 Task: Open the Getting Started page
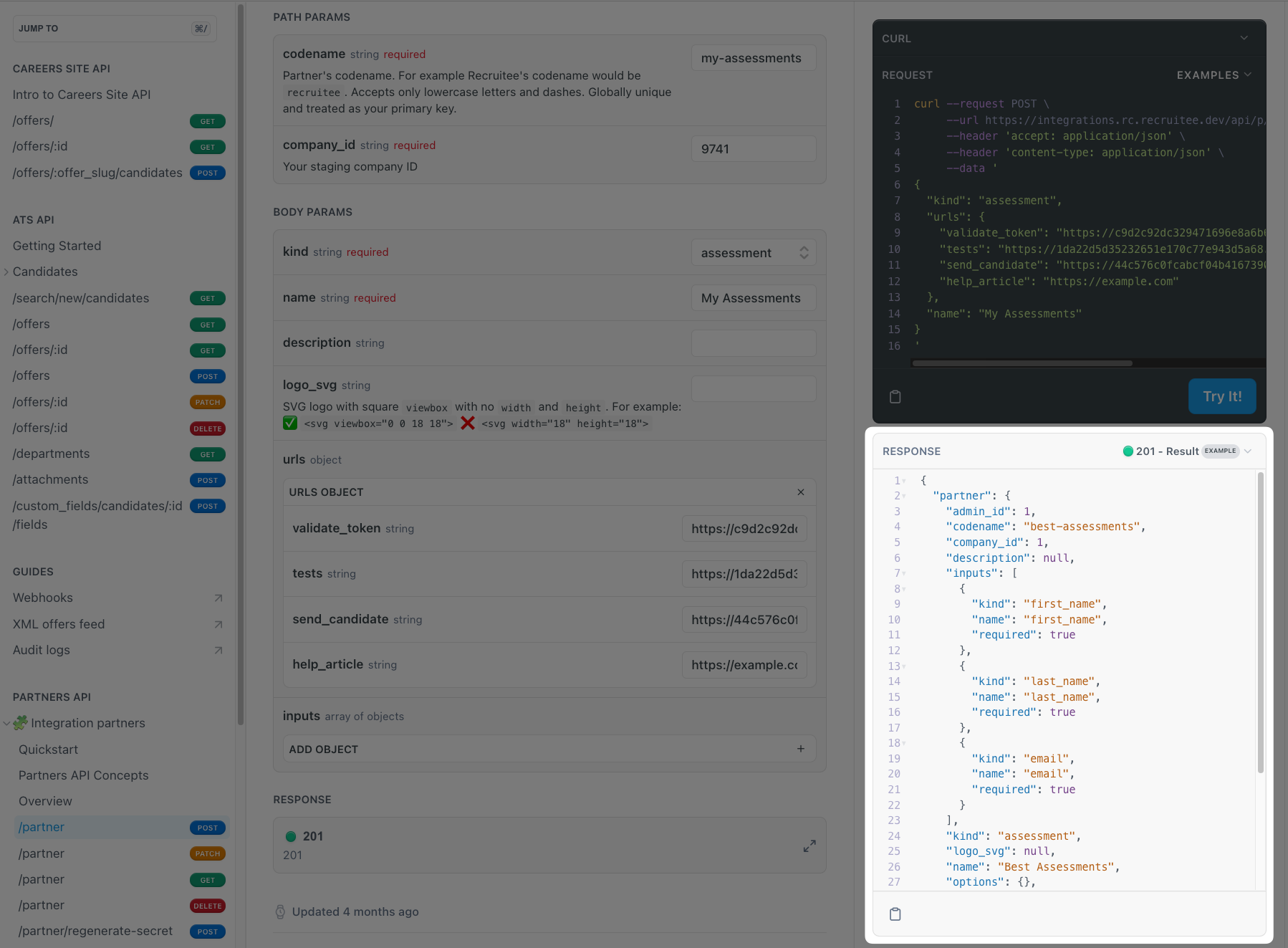57,246
